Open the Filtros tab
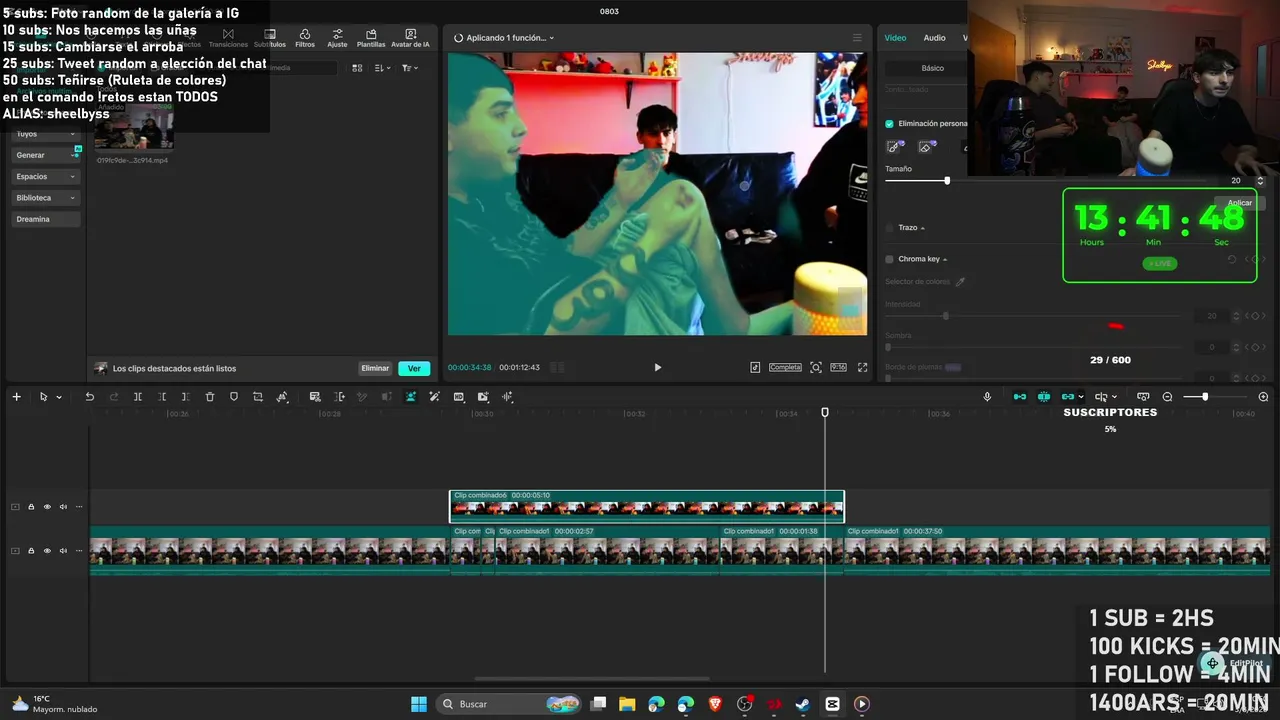1280x720 pixels. (x=305, y=38)
